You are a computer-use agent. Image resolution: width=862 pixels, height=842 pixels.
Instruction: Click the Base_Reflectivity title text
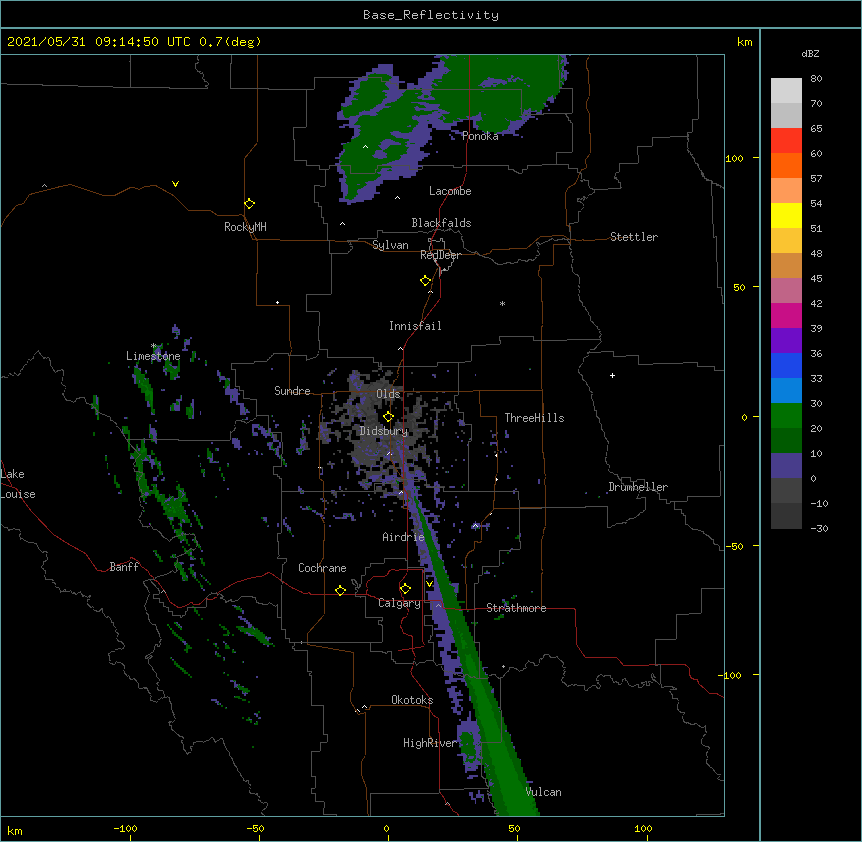431,15
